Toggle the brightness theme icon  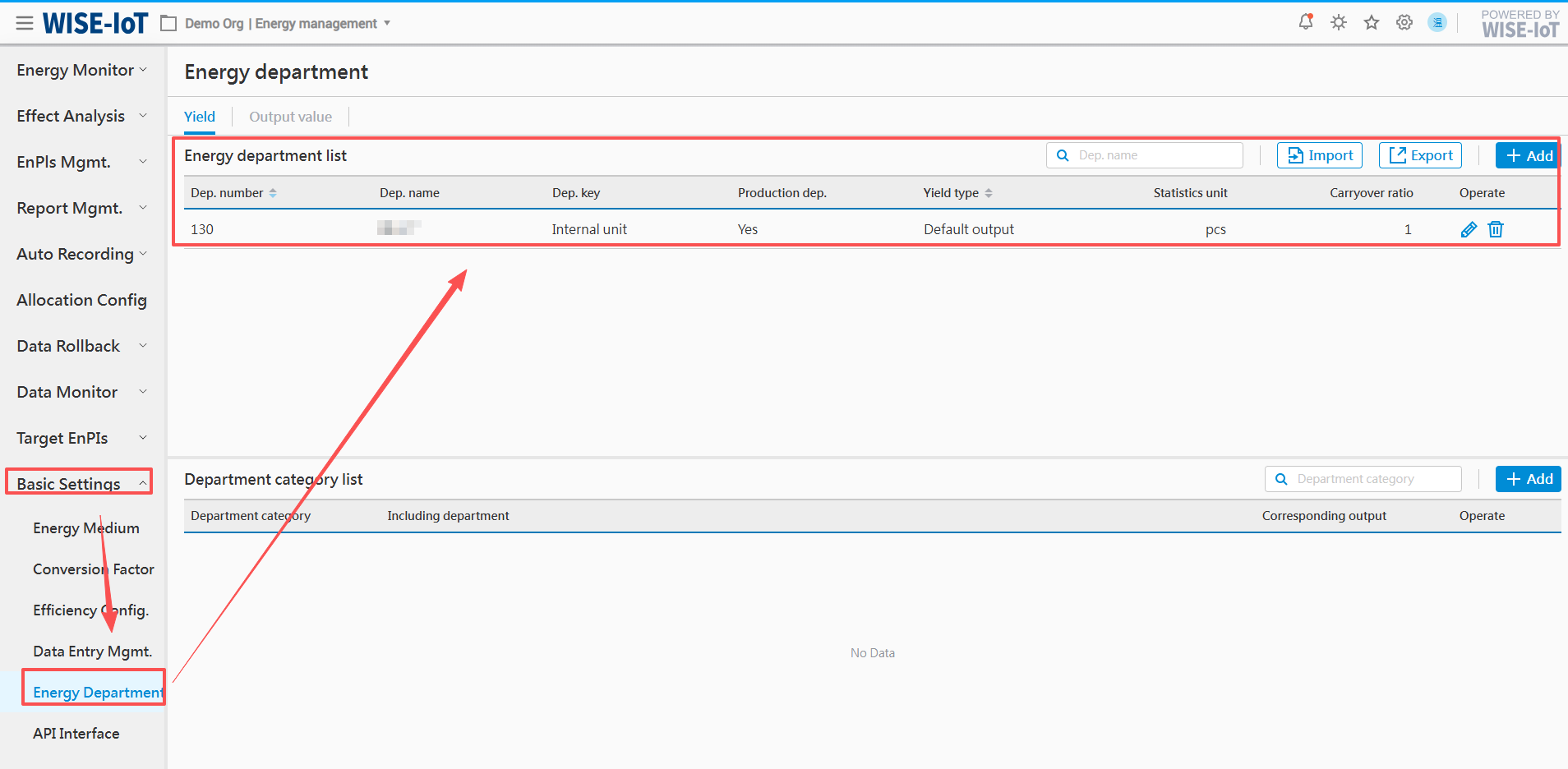pyautogui.click(x=1339, y=22)
